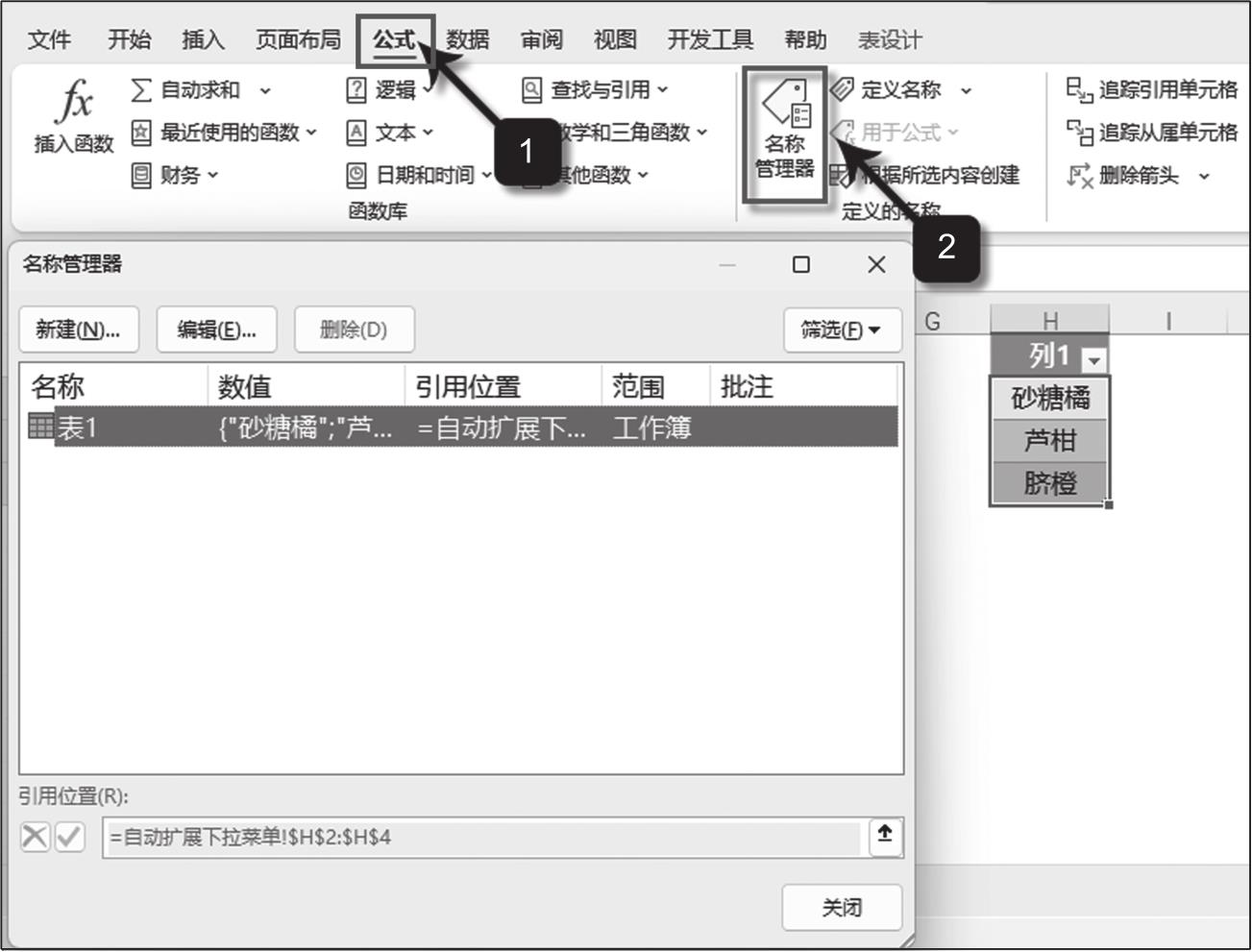This screenshot has height=952, width=1252.
Task: Sort by the 名称 column header
Action: (x=113, y=386)
